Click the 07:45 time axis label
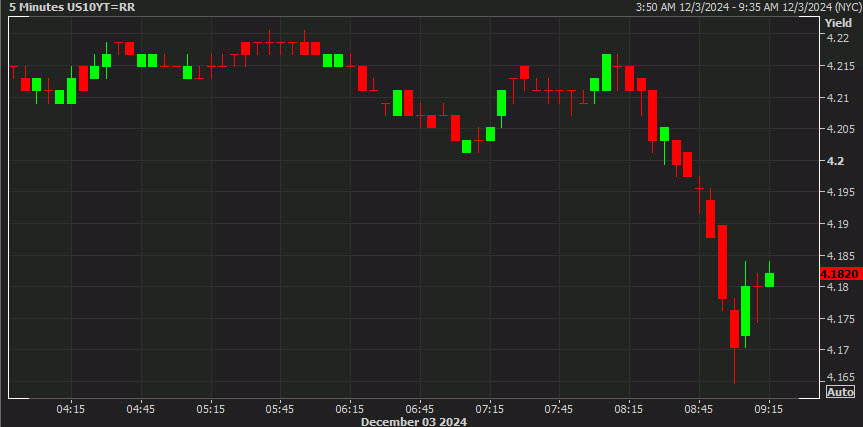Viewport: 863px width, 427px height. [x=559, y=409]
